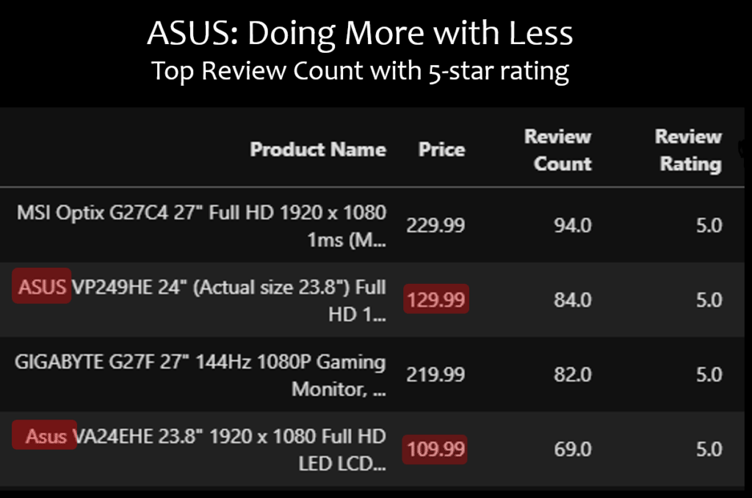The image size is (752, 498).
Task: Click the ASUS VP249HE product name cell
Action: 228,299
